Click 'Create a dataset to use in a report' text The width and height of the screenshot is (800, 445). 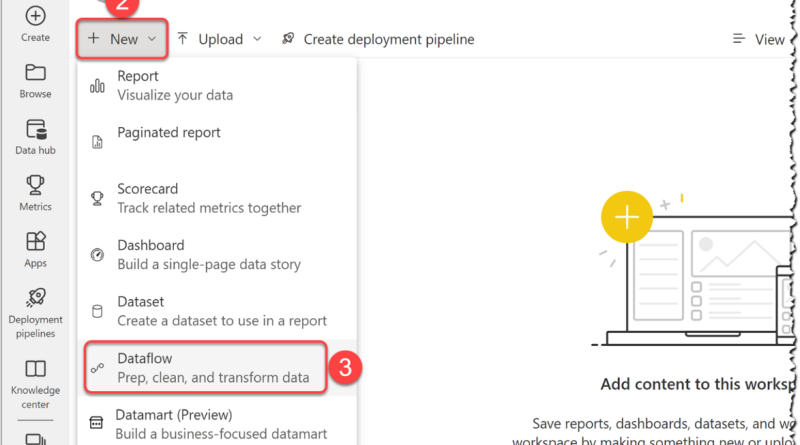pyautogui.click(x=222, y=321)
